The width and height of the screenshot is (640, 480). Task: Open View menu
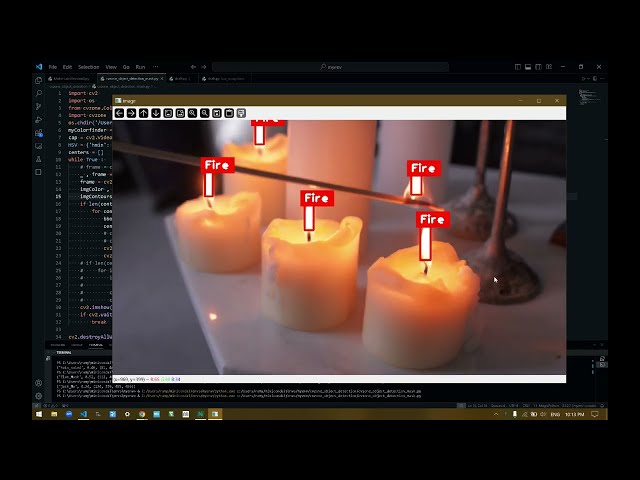click(x=111, y=67)
